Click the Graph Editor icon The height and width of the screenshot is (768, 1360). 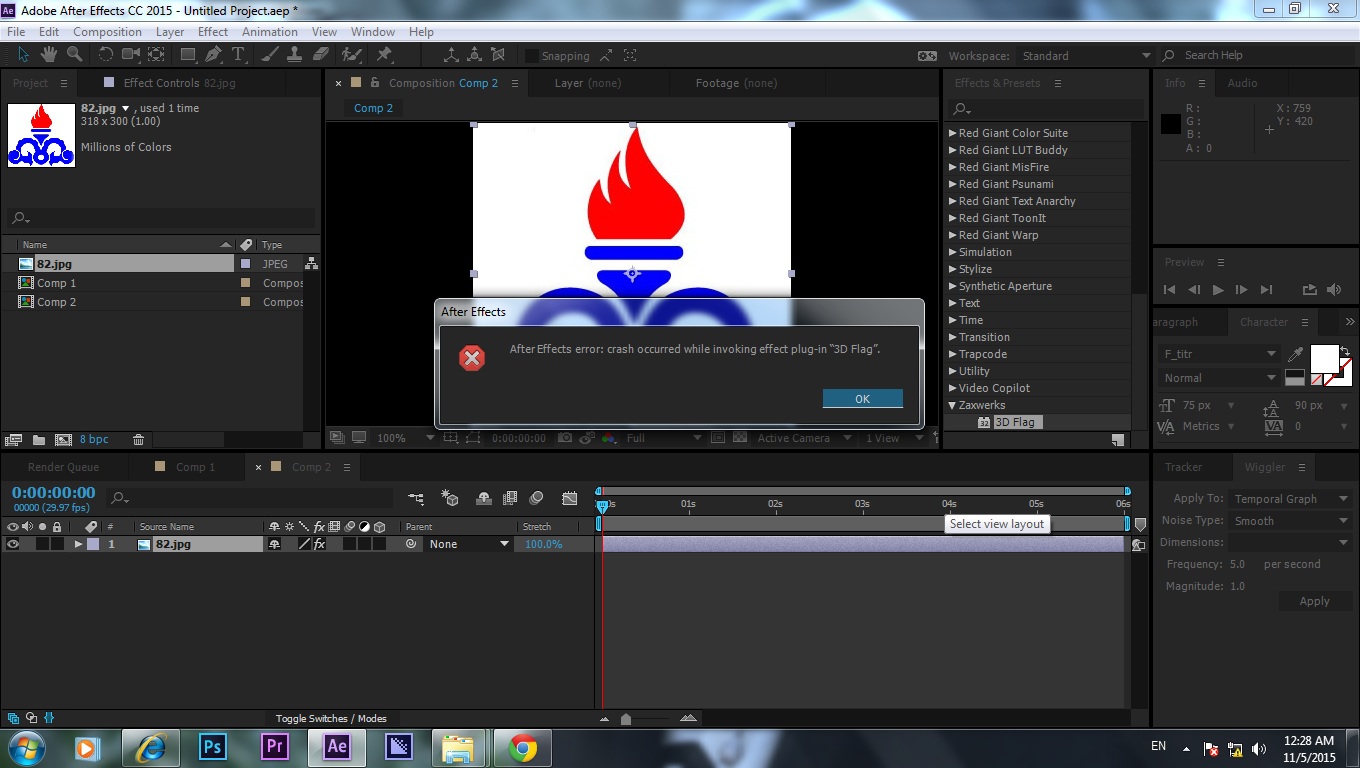click(570, 498)
